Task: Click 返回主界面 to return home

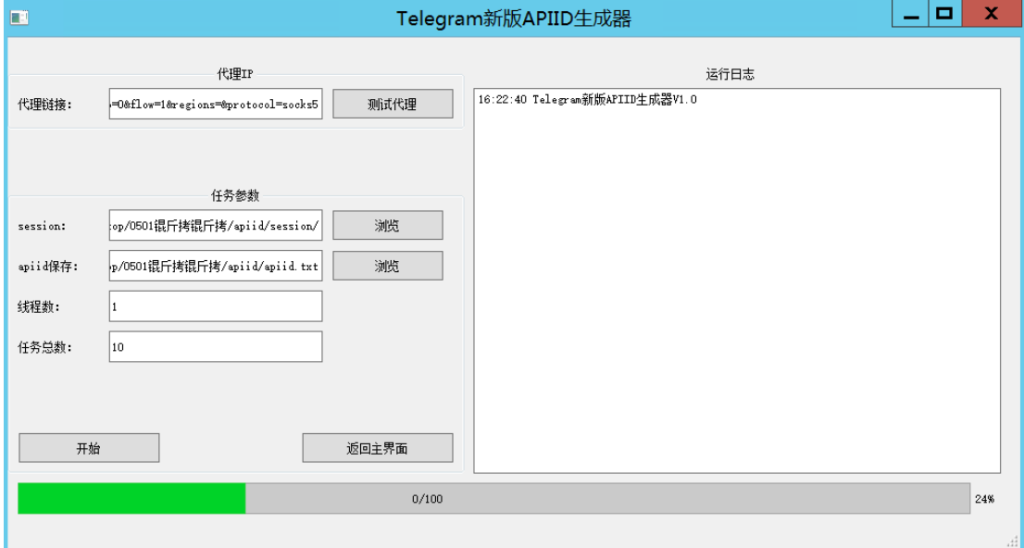Action: 377,448
